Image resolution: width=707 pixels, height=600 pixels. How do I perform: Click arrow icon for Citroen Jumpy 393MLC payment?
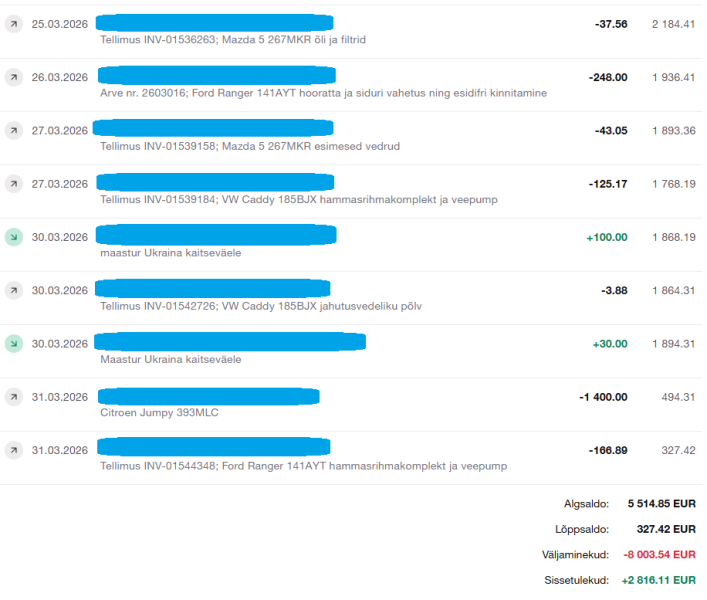13,397
